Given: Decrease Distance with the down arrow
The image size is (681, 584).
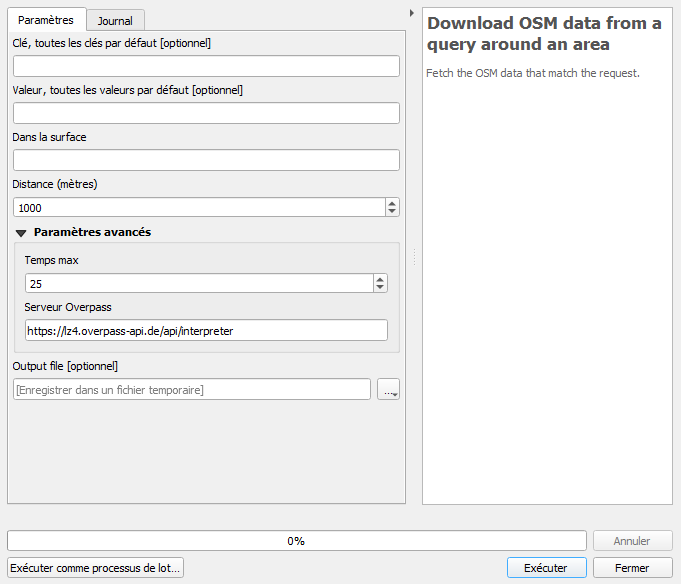Looking at the screenshot, I should pos(392,212).
